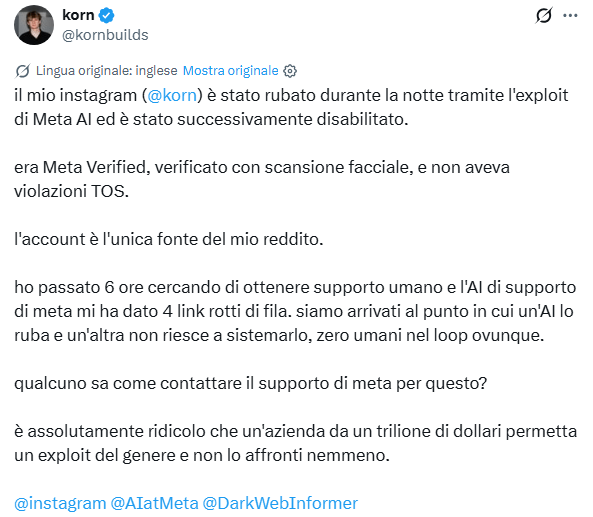Click the line about unica fonte del reddito
This screenshot has height=517, width=593.
(x=169, y=239)
